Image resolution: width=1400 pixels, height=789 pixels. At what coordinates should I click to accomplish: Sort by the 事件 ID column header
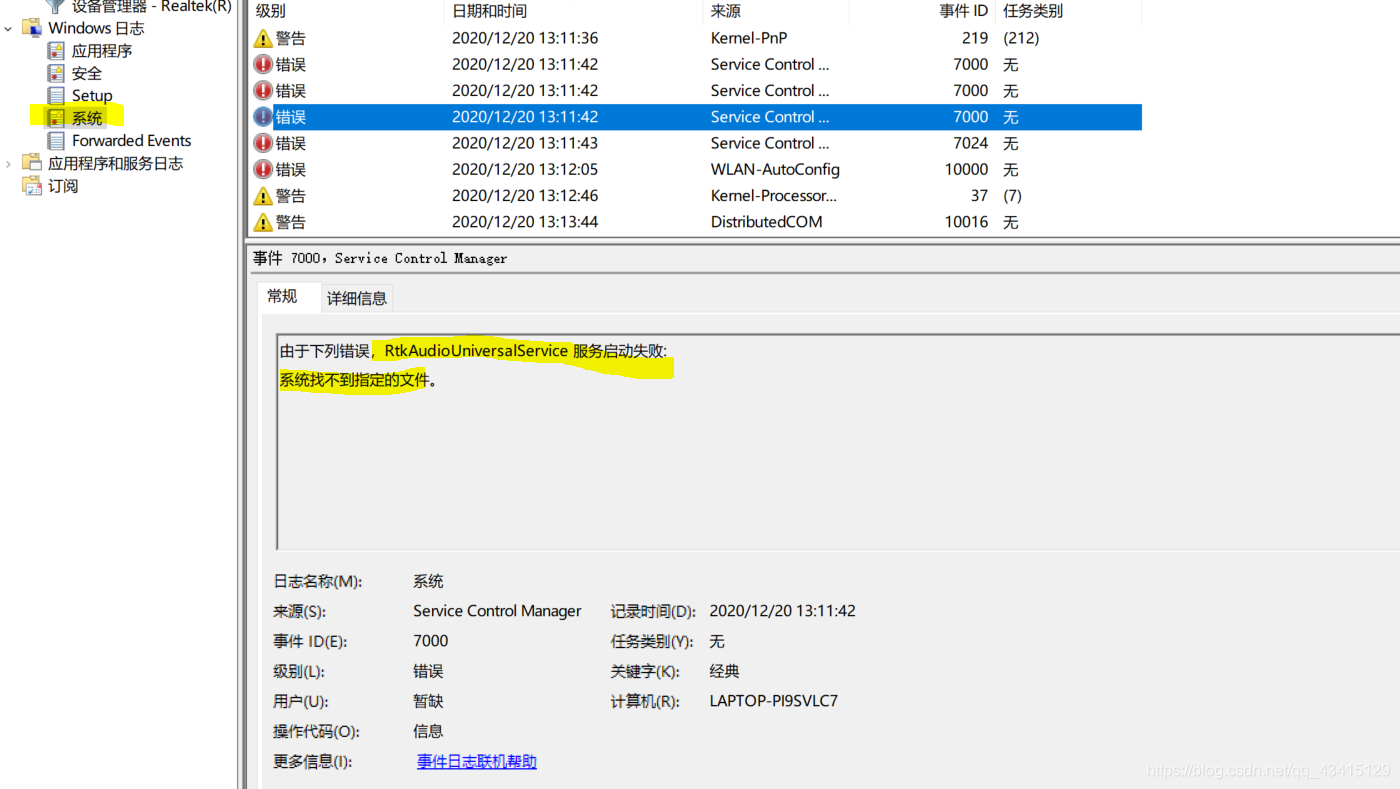(x=922, y=11)
